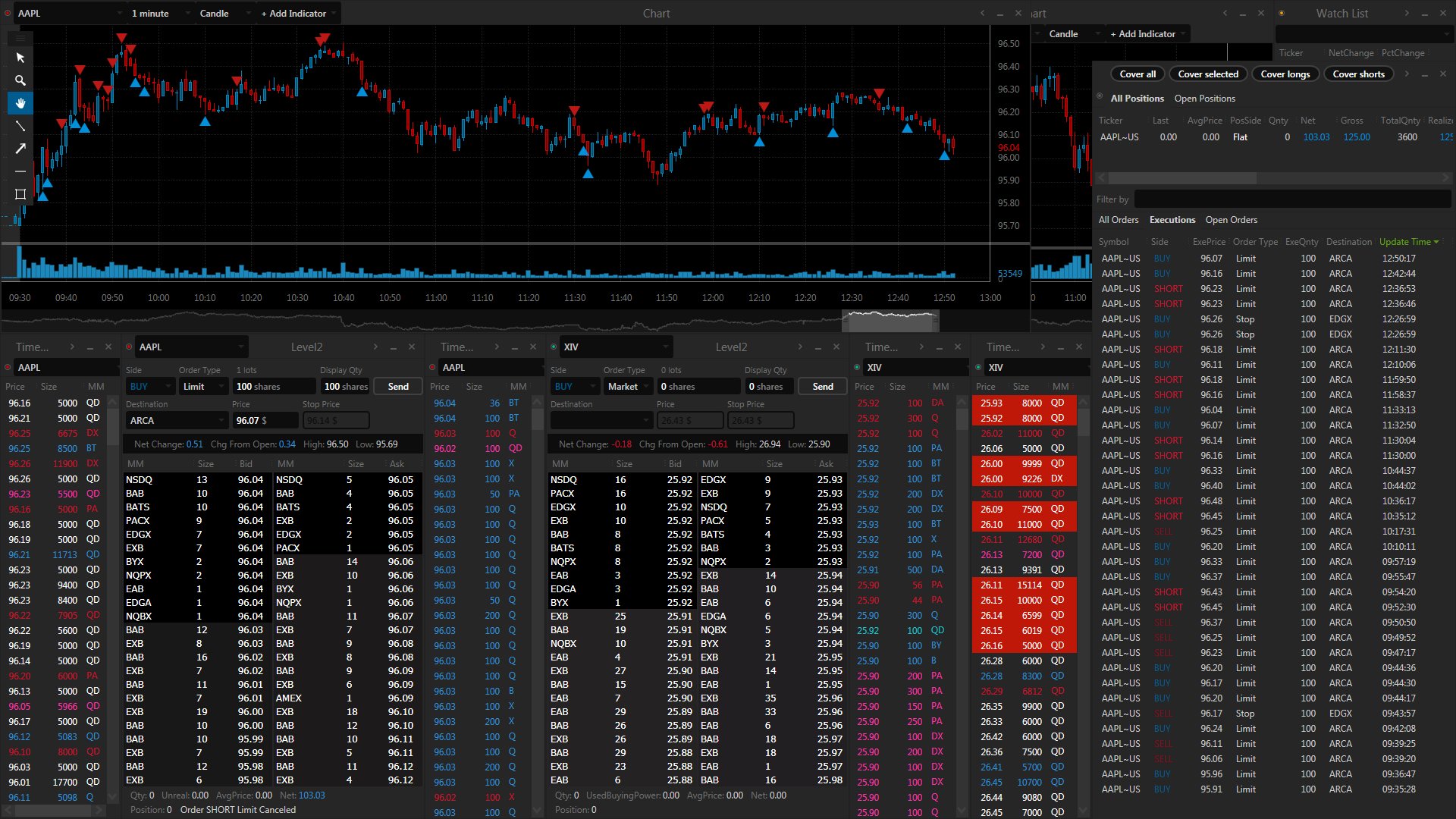Select the pencil/edit tool in toolbar

coord(19,149)
